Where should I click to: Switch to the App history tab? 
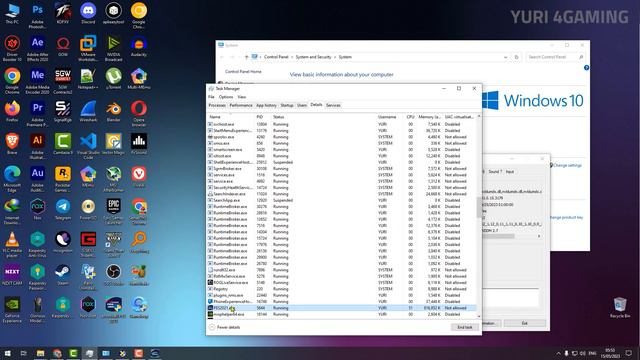[x=266, y=105]
